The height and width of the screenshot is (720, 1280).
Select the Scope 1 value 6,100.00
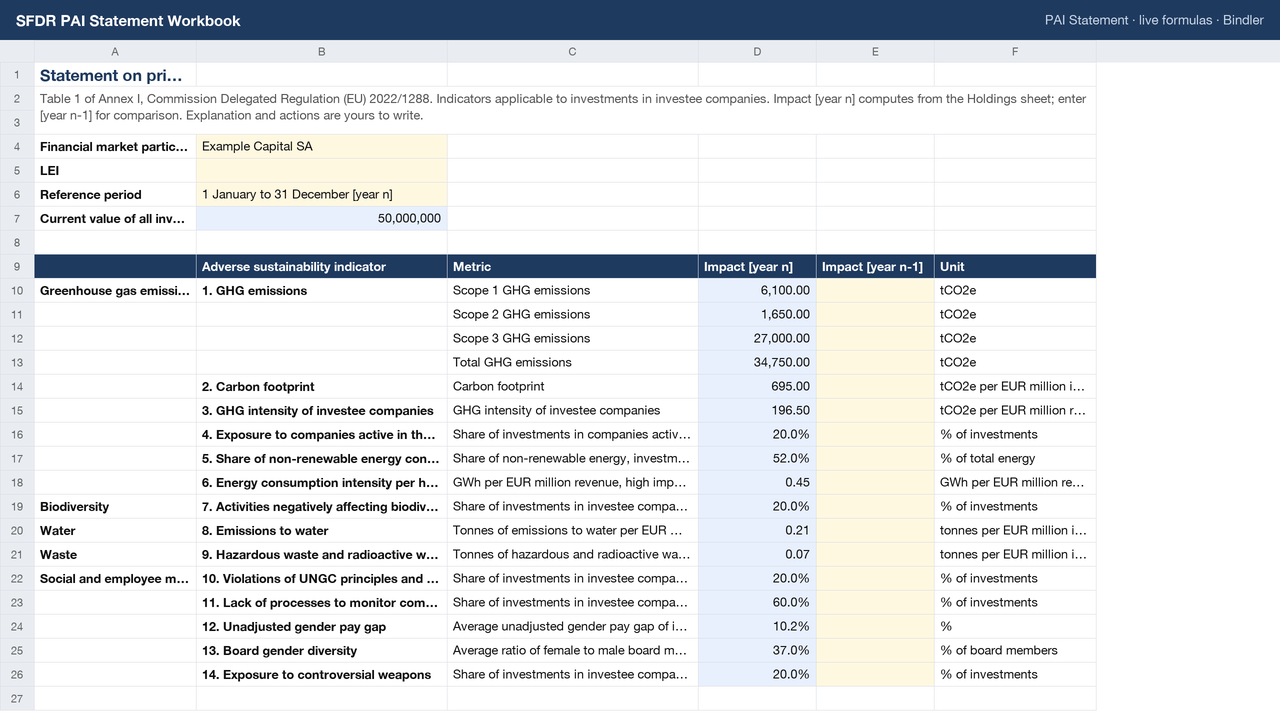tap(757, 290)
